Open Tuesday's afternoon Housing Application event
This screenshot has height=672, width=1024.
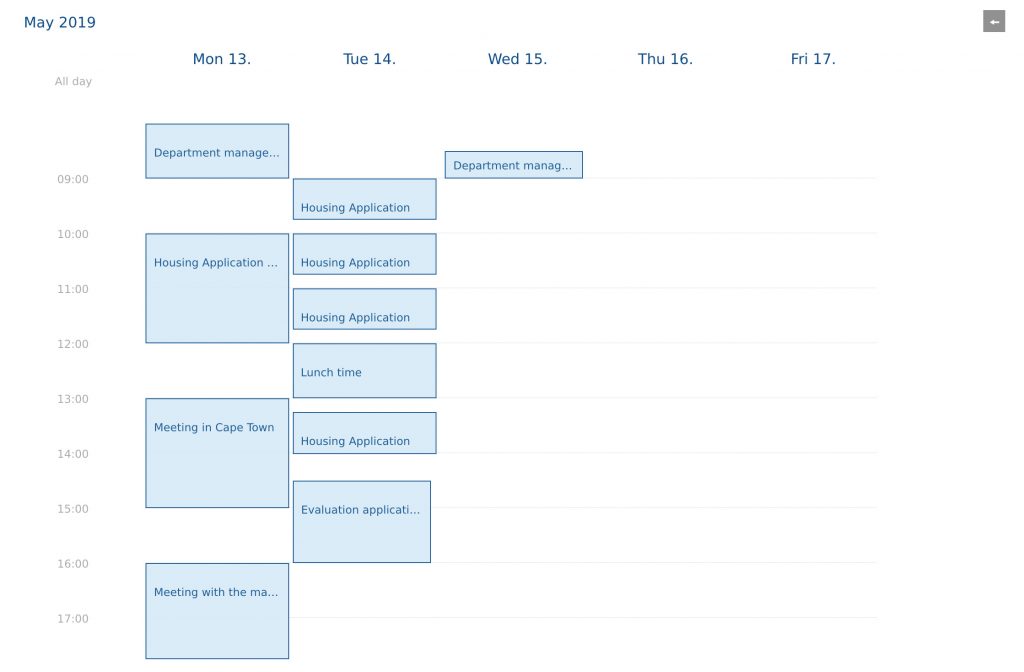364,433
